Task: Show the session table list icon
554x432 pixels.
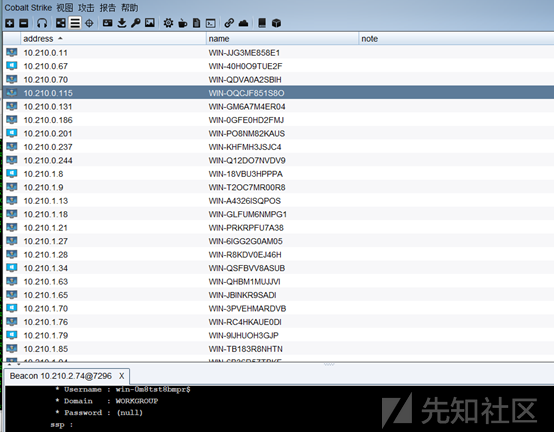Action: click(x=75, y=23)
